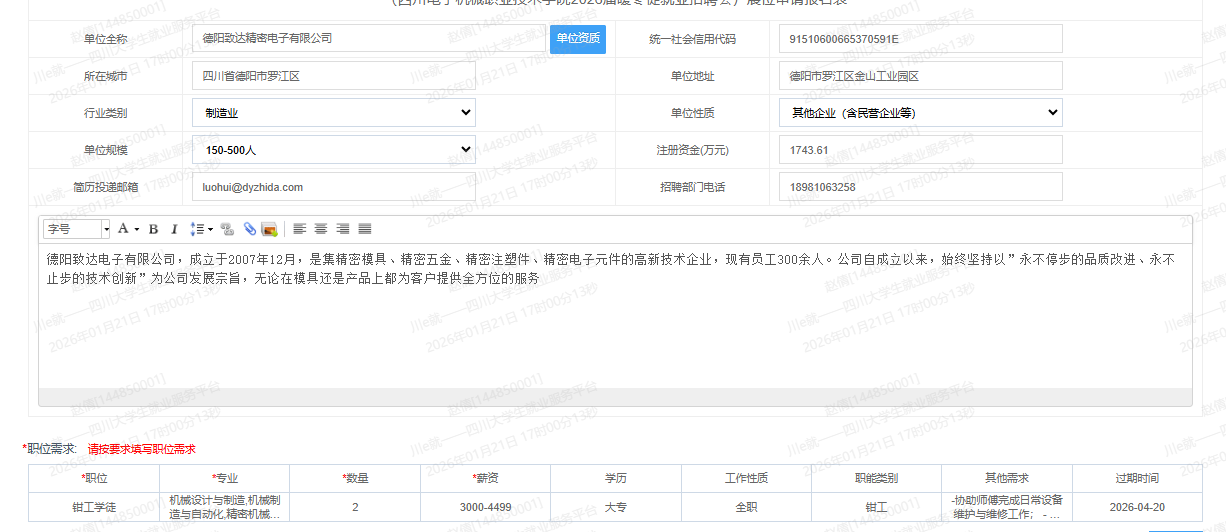The height and width of the screenshot is (532, 1226).
Task: Open the 单位规模 dropdown showing 150-500人
Action: point(334,150)
